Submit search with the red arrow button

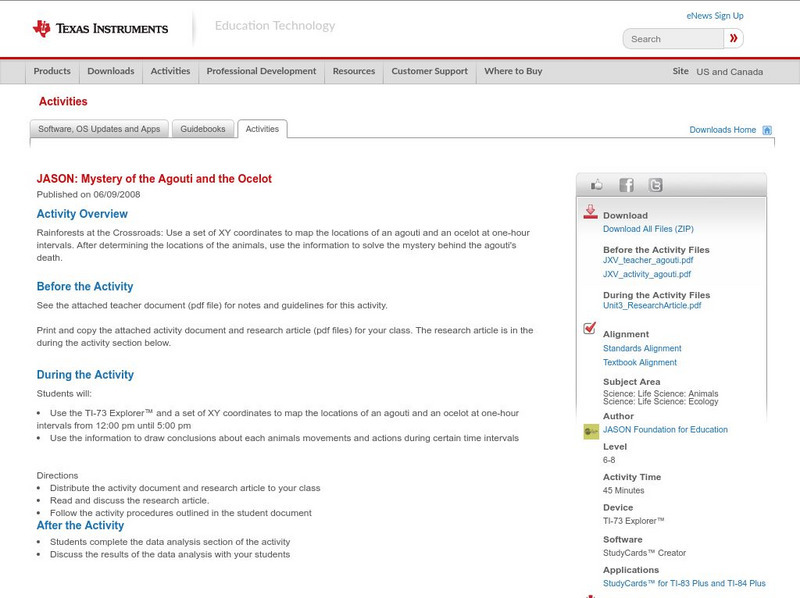(734, 38)
